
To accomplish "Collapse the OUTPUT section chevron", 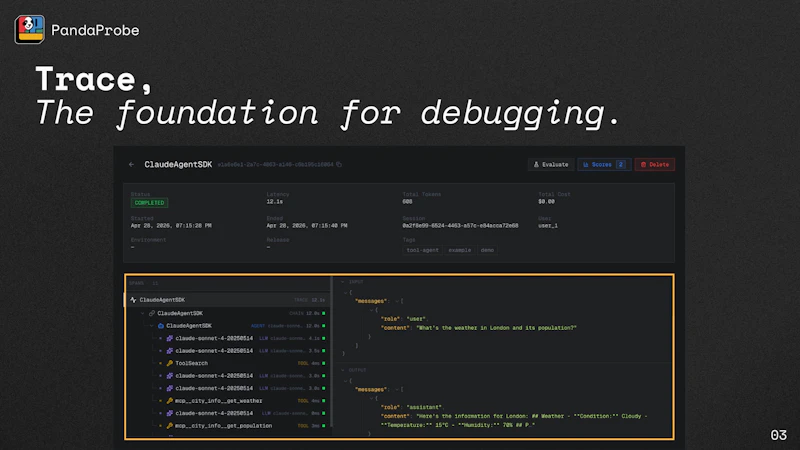I will (x=343, y=370).
